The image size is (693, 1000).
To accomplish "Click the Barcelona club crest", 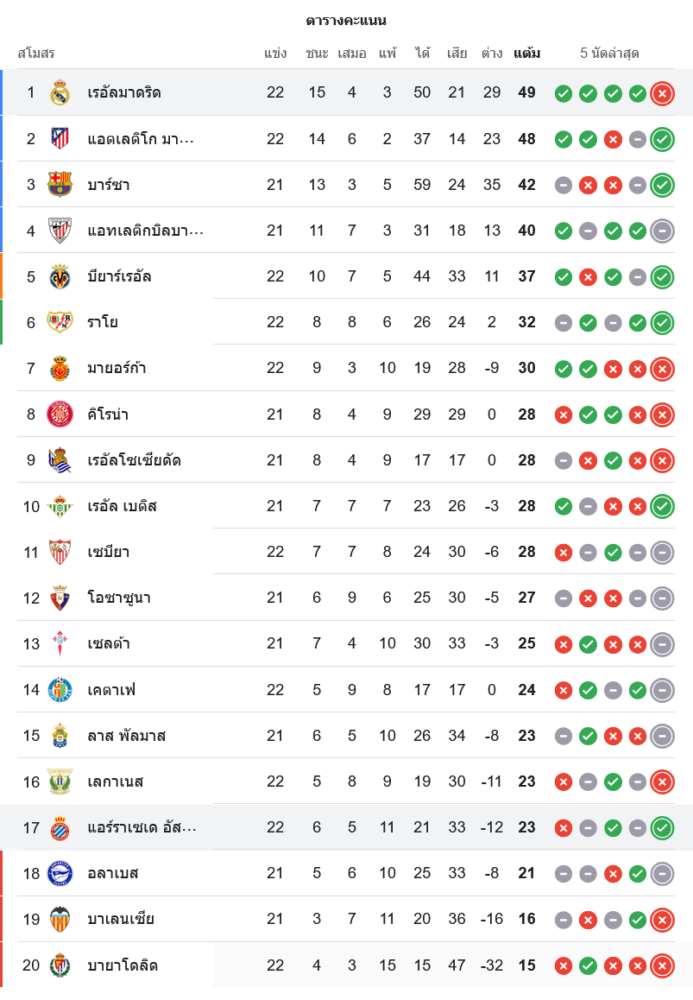I will pyautogui.click(x=60, y=185).
